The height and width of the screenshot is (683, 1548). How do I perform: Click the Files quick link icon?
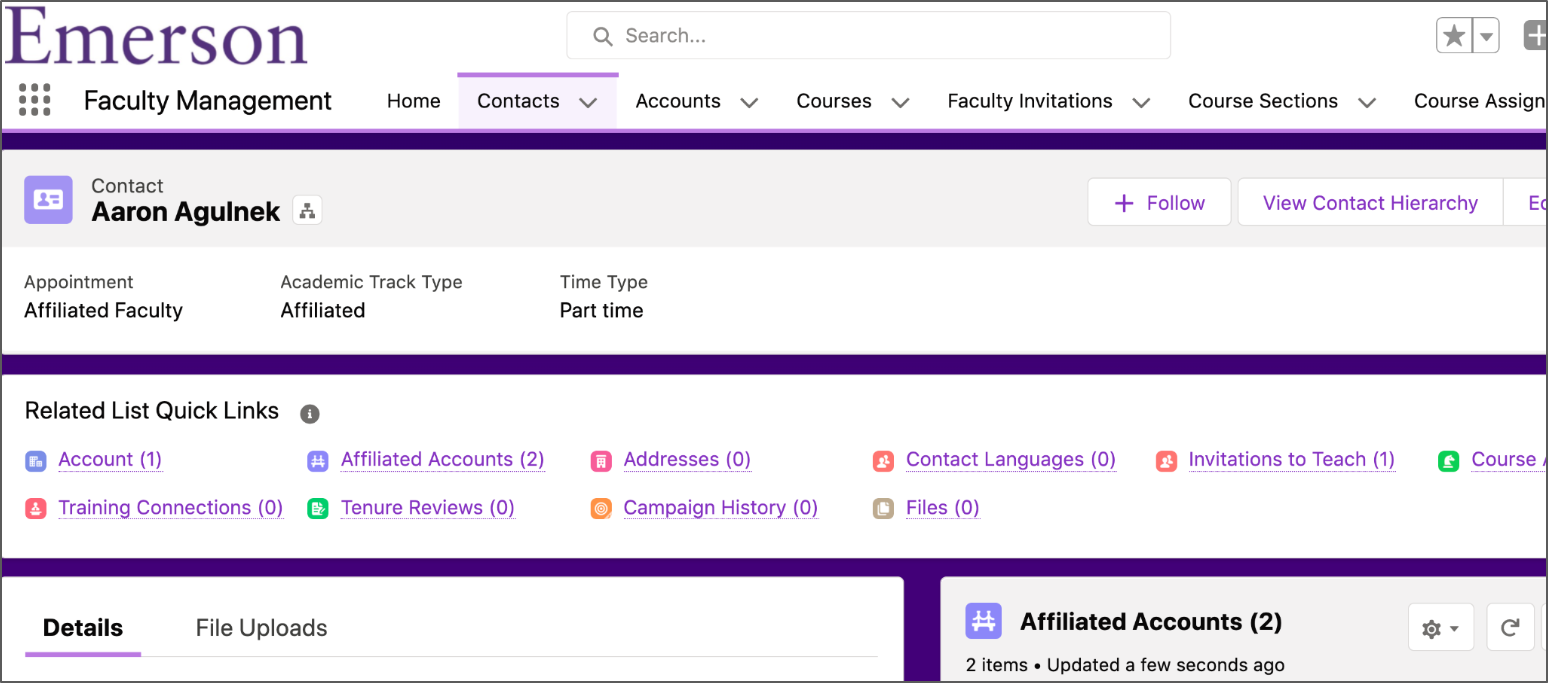[x=883, y=509]
